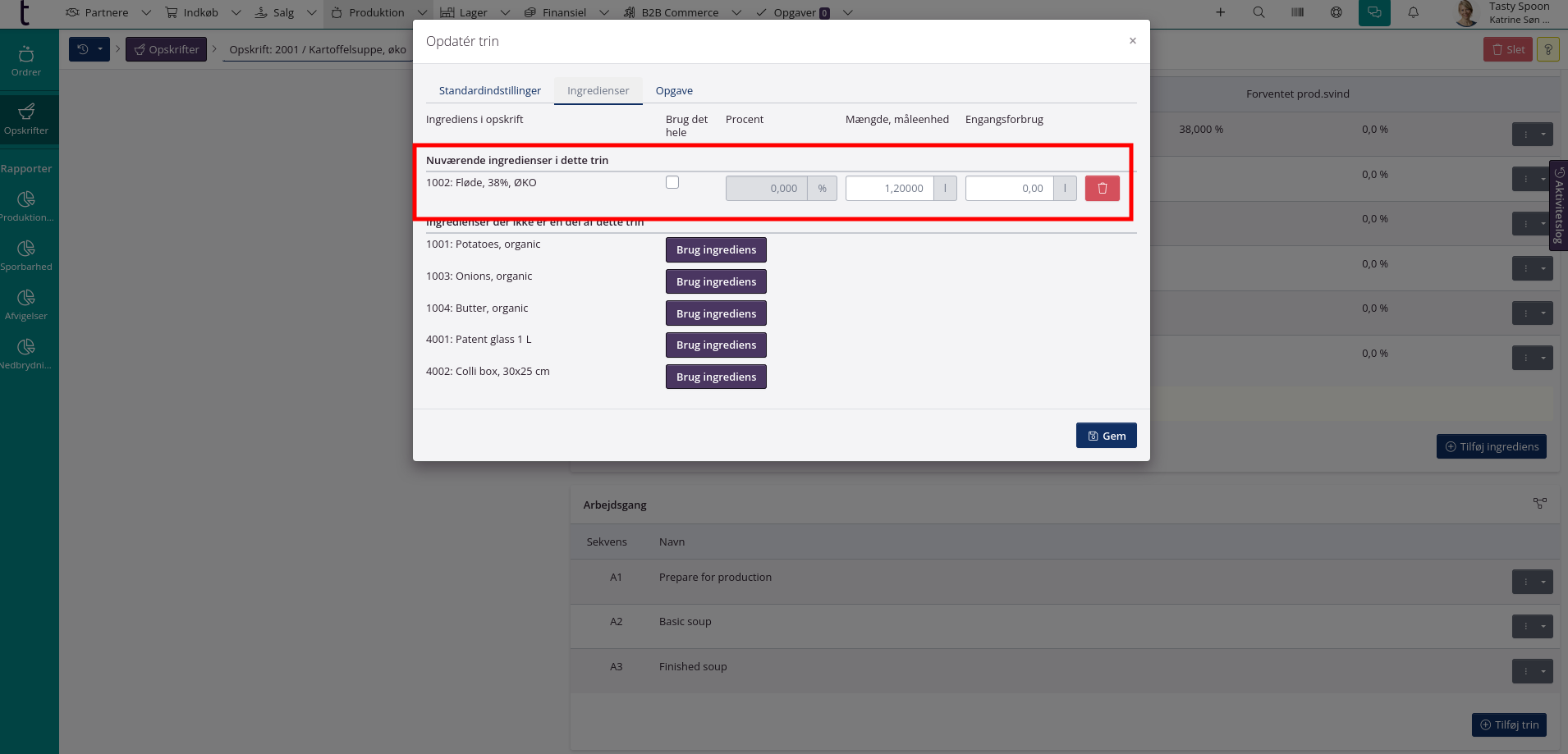Click the barcode scanner icon
Image resolution: width=1568 pixels, height=754 pixels.
pos(1297,12)
